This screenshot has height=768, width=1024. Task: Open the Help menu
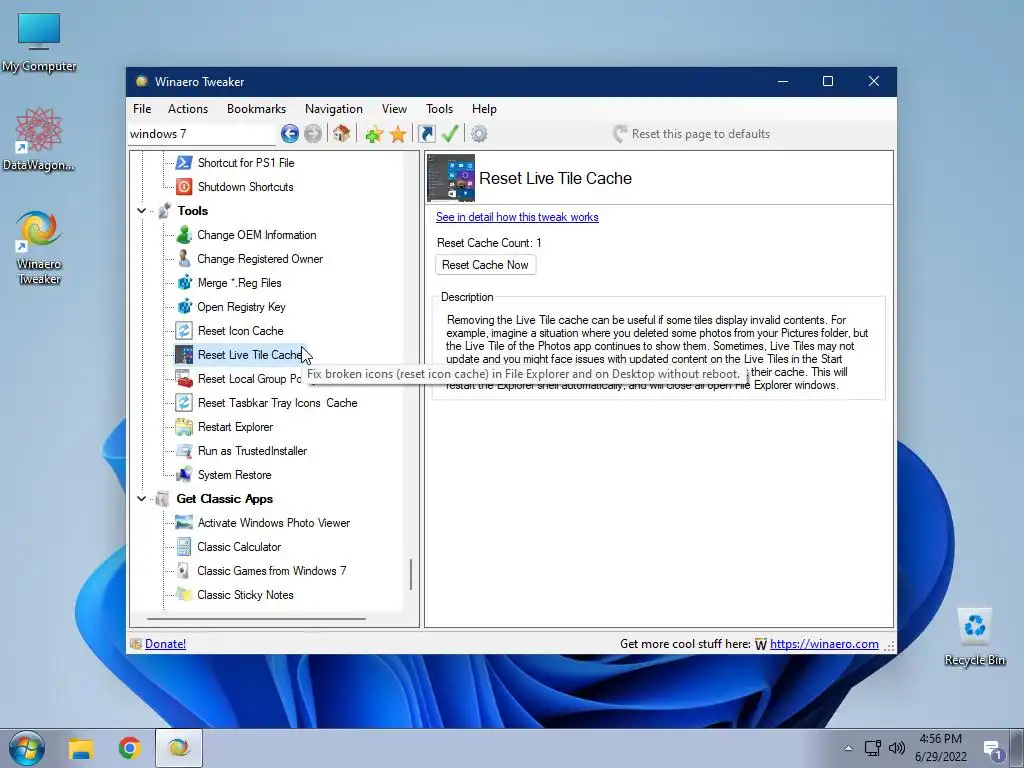[484, 109]
